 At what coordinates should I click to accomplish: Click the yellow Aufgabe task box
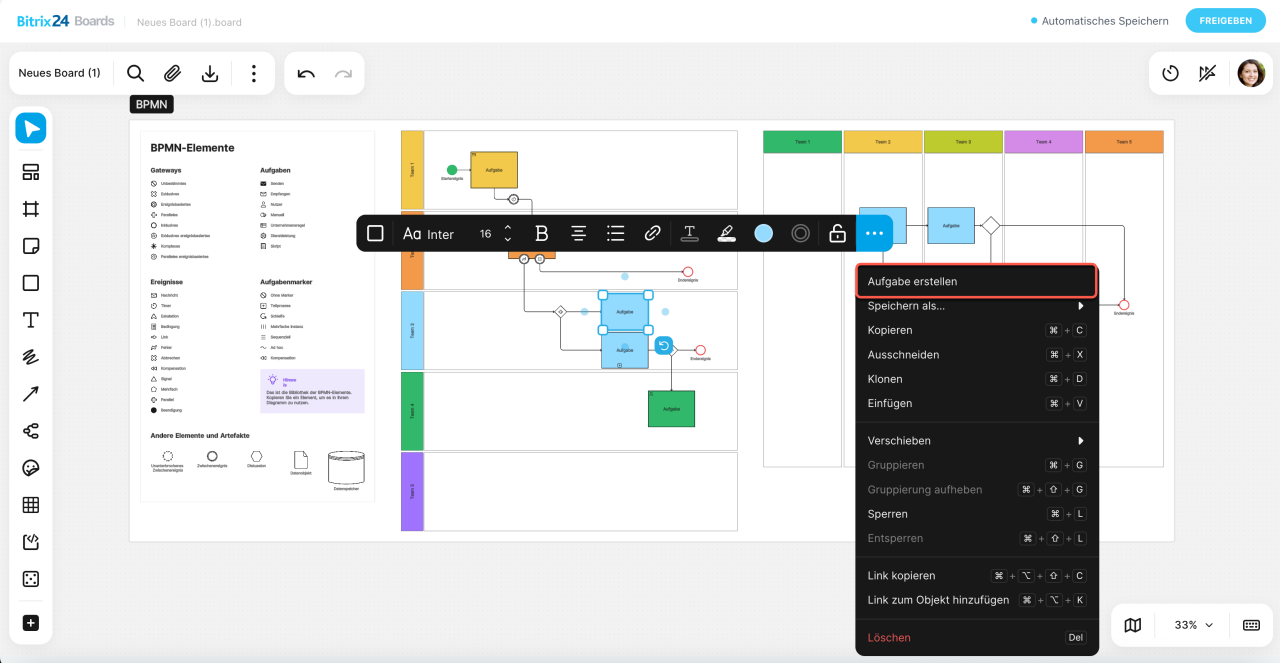coord(494,170)
